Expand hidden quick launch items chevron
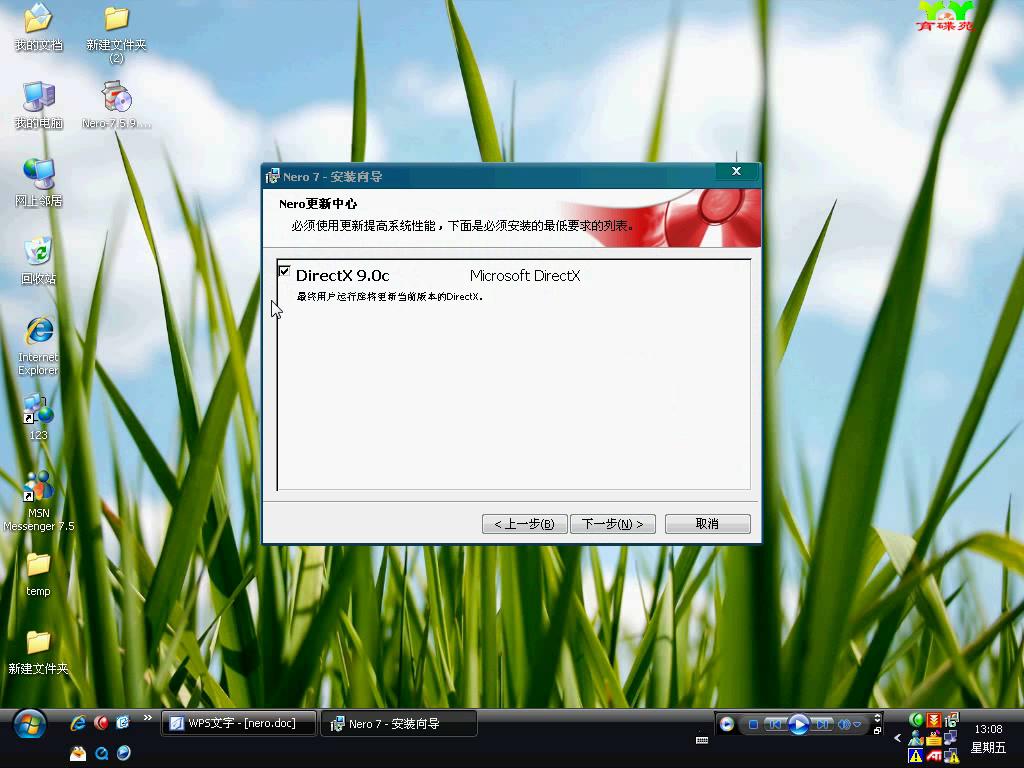Screen dimensions: 1024x768 pyautogui.click(x=148, y=718)
